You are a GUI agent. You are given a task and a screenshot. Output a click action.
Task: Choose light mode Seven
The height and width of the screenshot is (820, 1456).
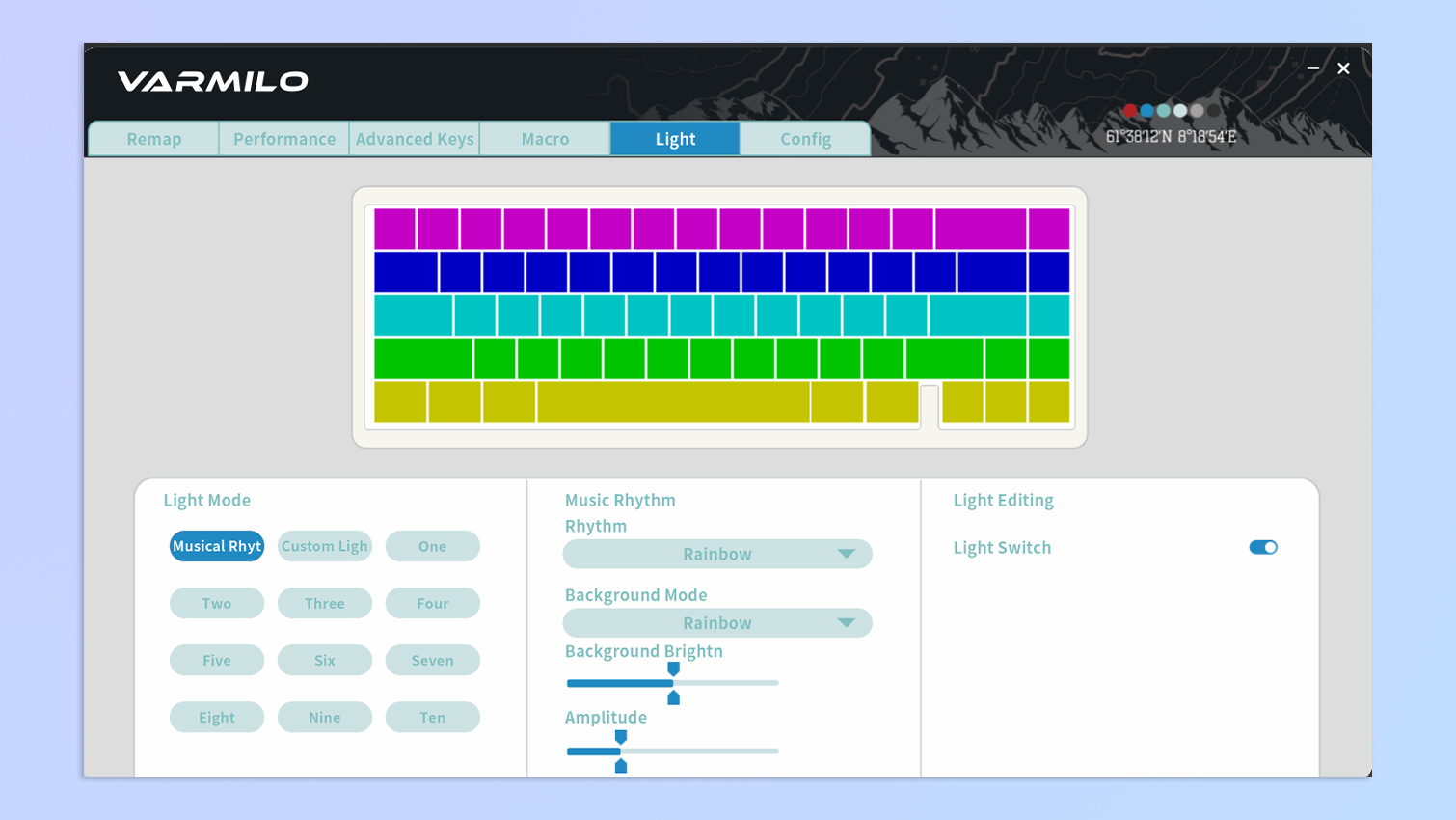pos(433,660)
